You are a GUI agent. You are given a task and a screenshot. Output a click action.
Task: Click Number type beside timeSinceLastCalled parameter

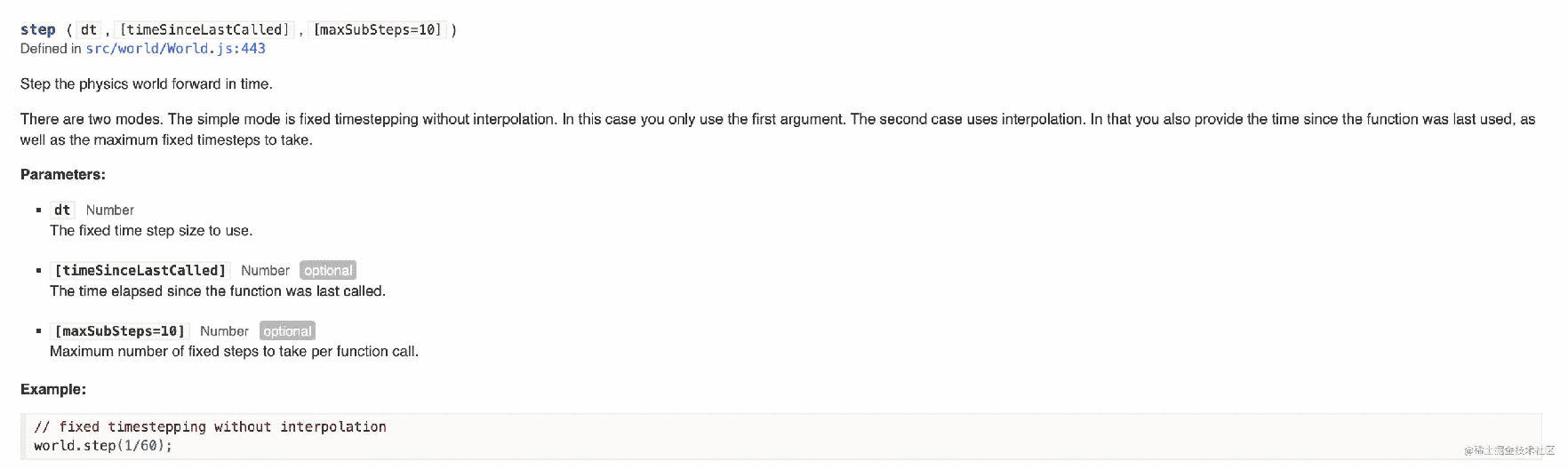[265, 271]
